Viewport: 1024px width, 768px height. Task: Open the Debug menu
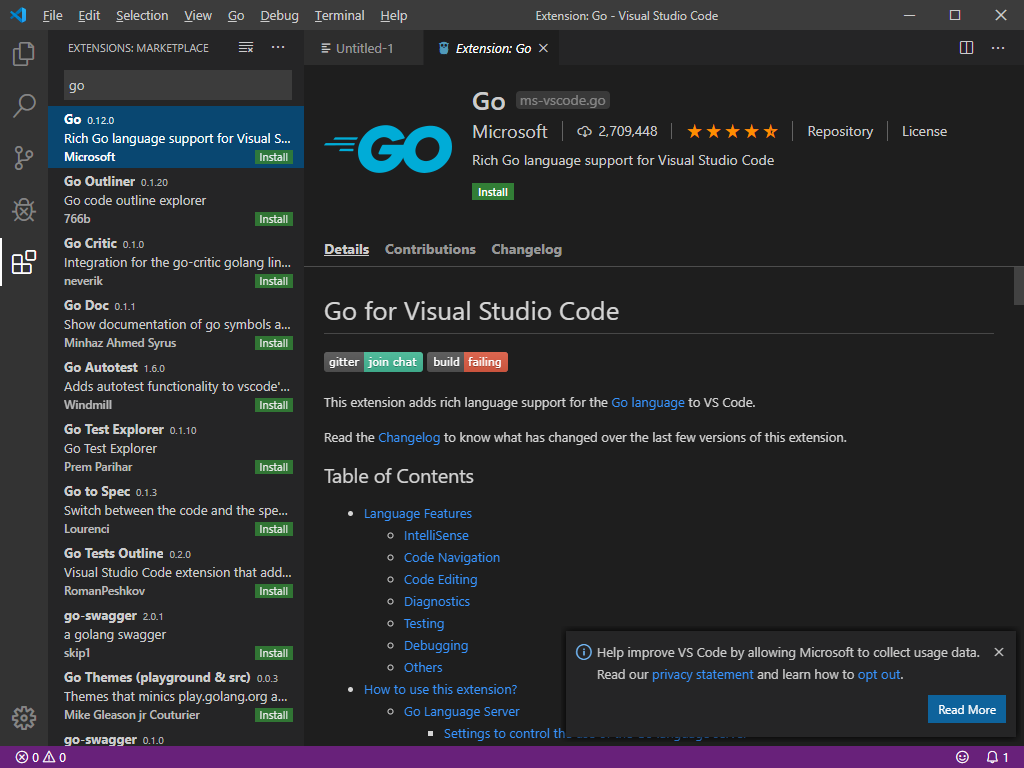click(279, 16)
